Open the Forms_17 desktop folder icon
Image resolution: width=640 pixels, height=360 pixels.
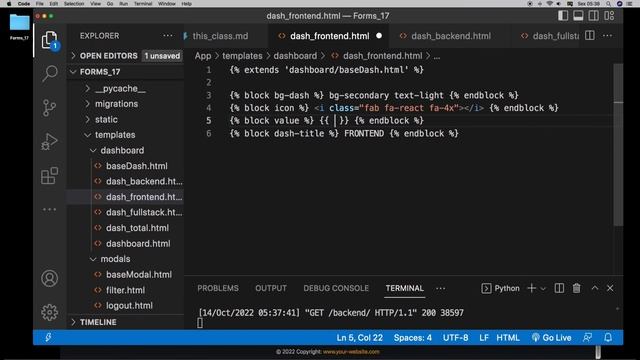(x=19, y=27)
